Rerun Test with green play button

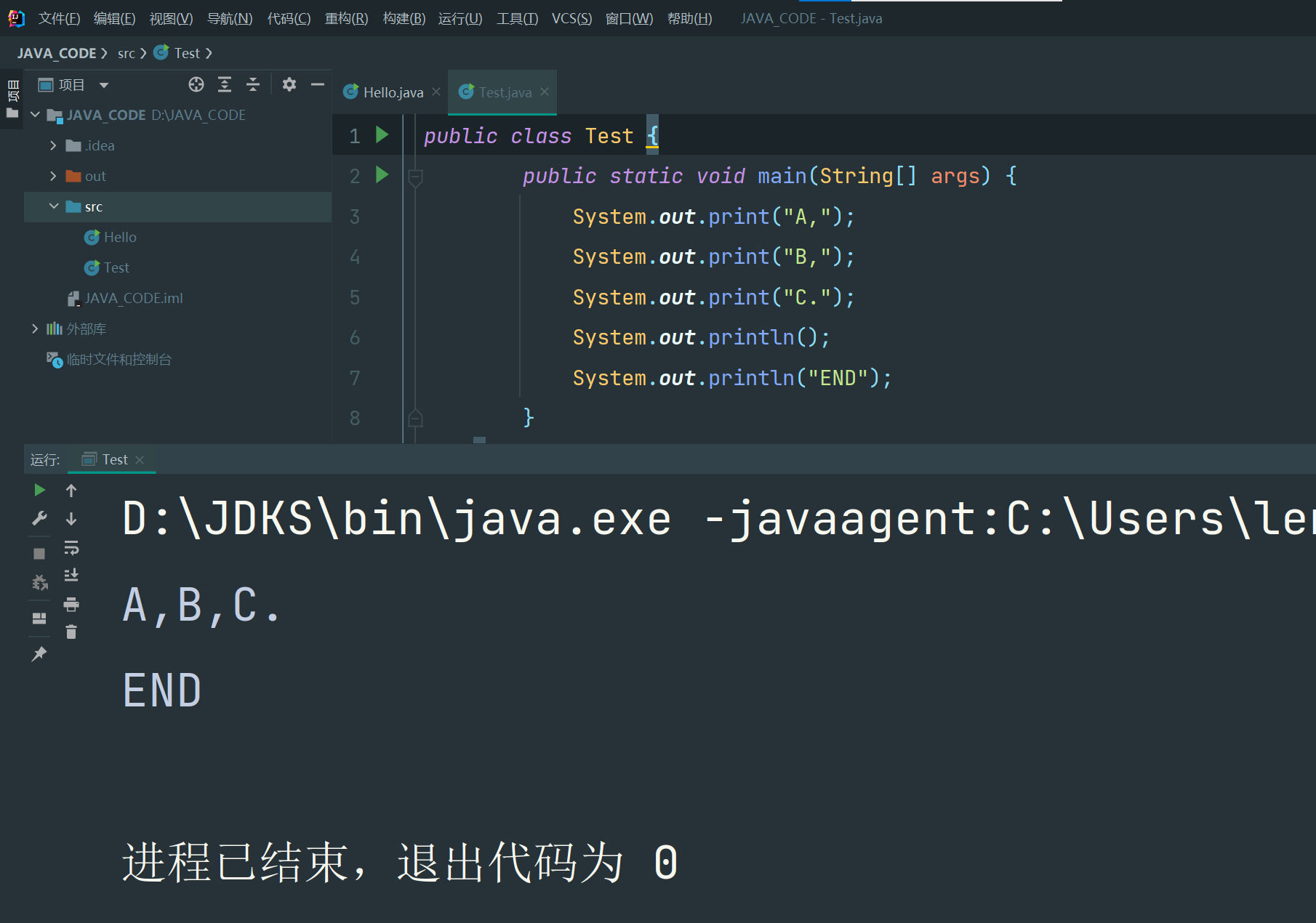pyautogui.click(x=39, y=491)
